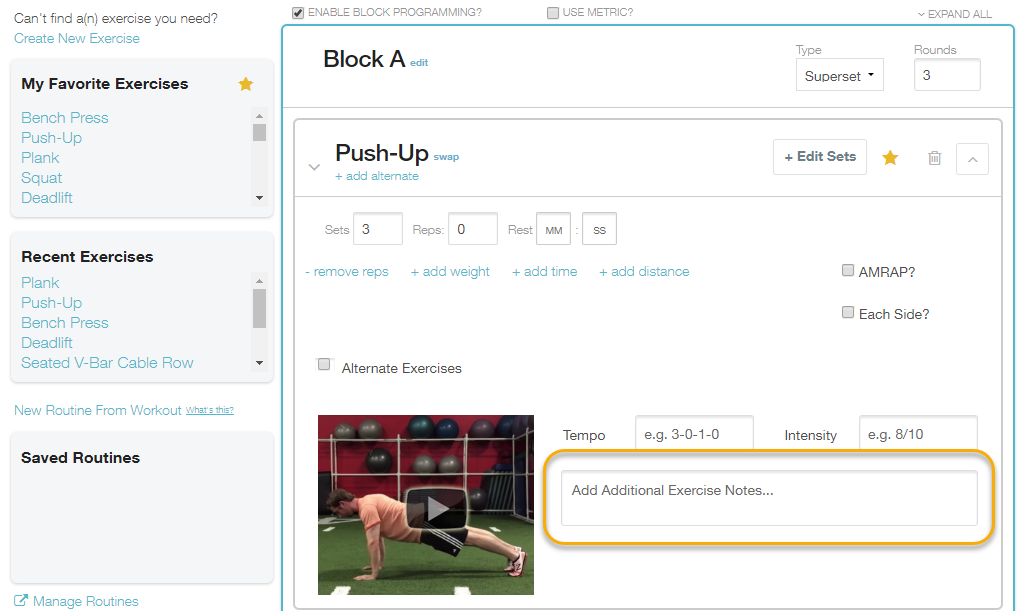Viewport: 1024px width, 611px height.
Task: Click the Recent Exercises scrollbar thumb
Action: tap(259, 308)
